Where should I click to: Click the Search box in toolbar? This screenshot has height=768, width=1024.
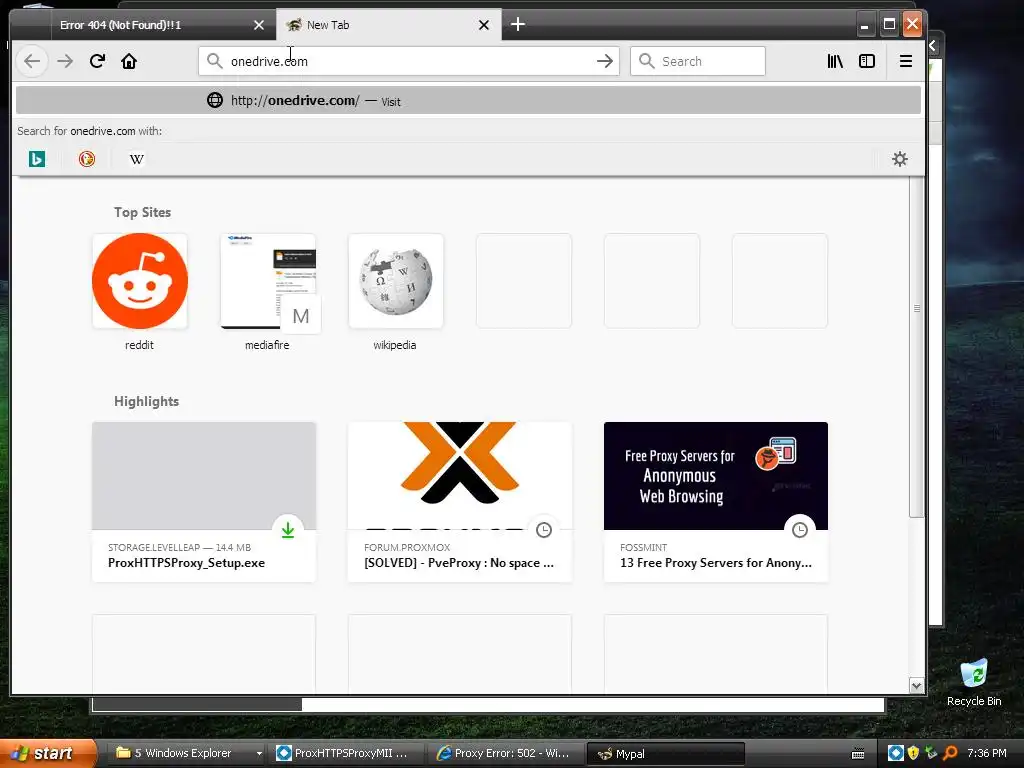coord(697,61)
